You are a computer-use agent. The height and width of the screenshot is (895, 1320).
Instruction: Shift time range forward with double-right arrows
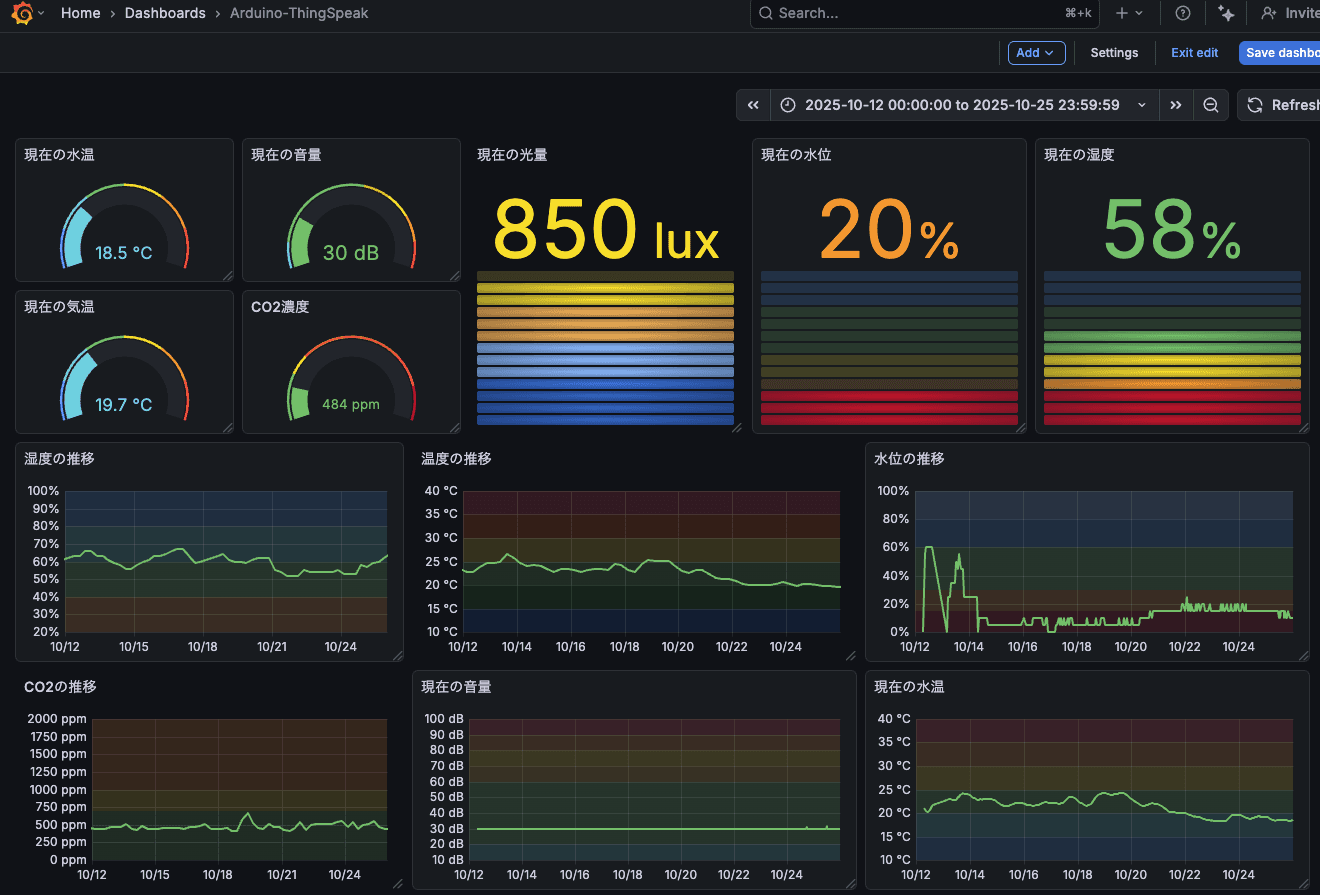pos(1176,105)
